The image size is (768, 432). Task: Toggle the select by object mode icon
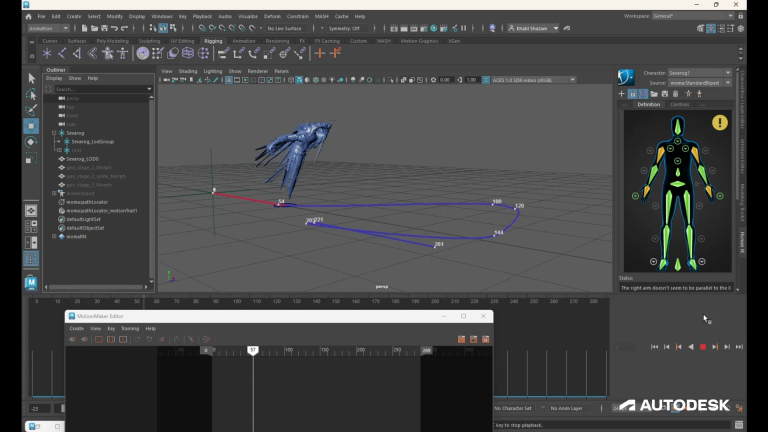click(x=163, y=28)
